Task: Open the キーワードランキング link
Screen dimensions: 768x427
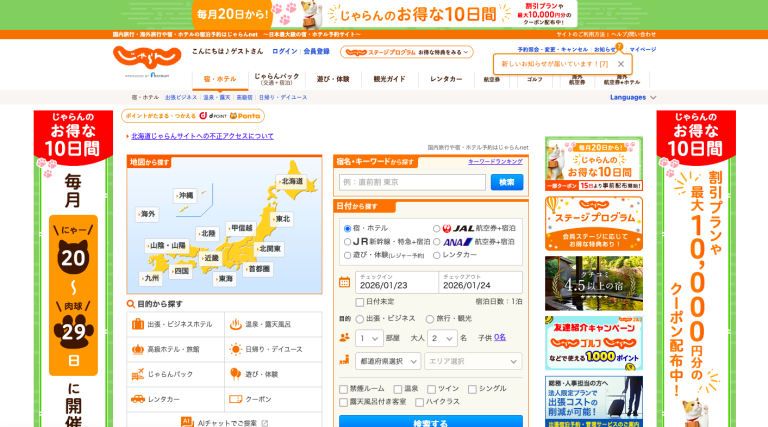Action: (495, 162)
